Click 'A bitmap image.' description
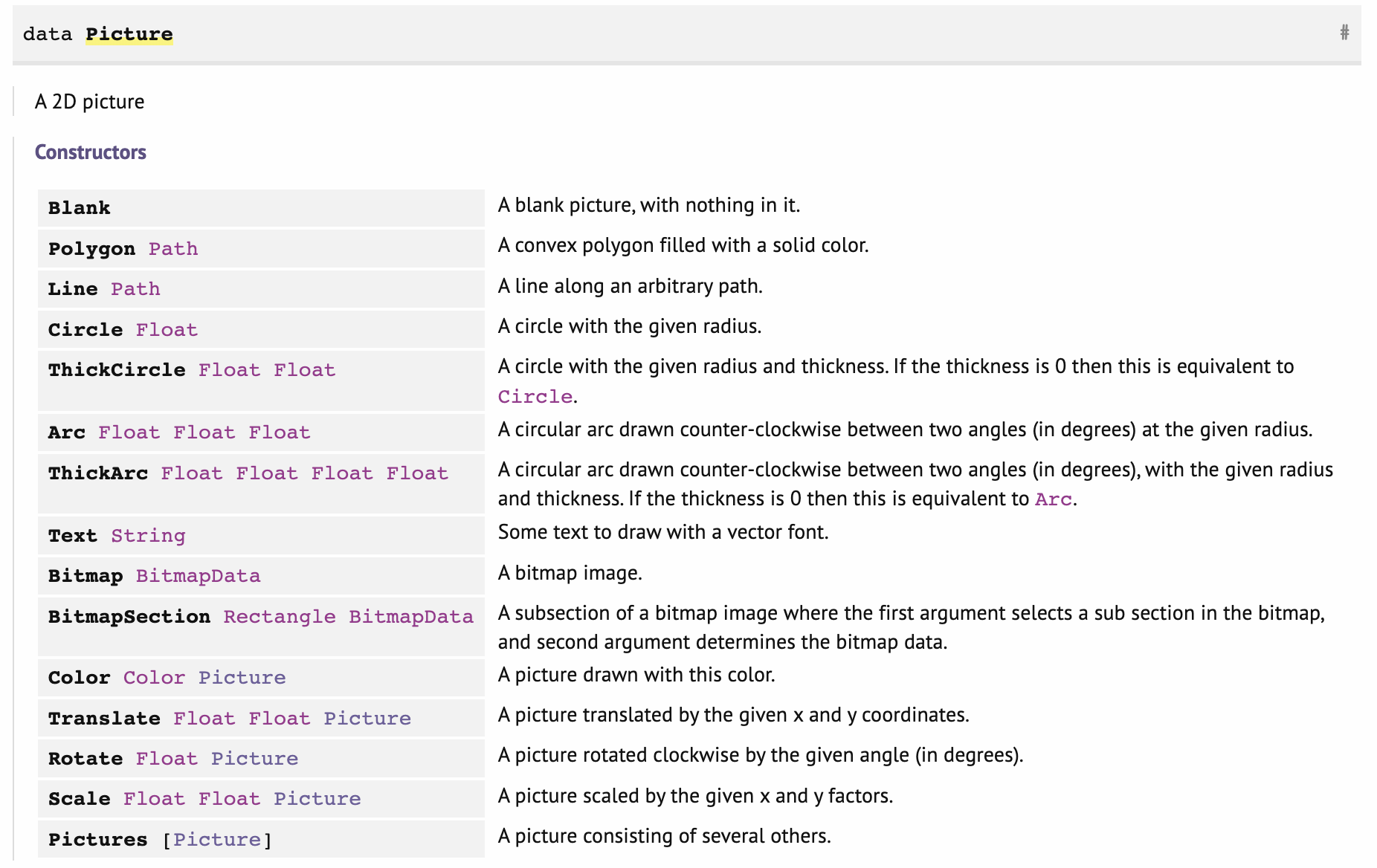This screenshot has width=1377, height=868. (570, 573)
